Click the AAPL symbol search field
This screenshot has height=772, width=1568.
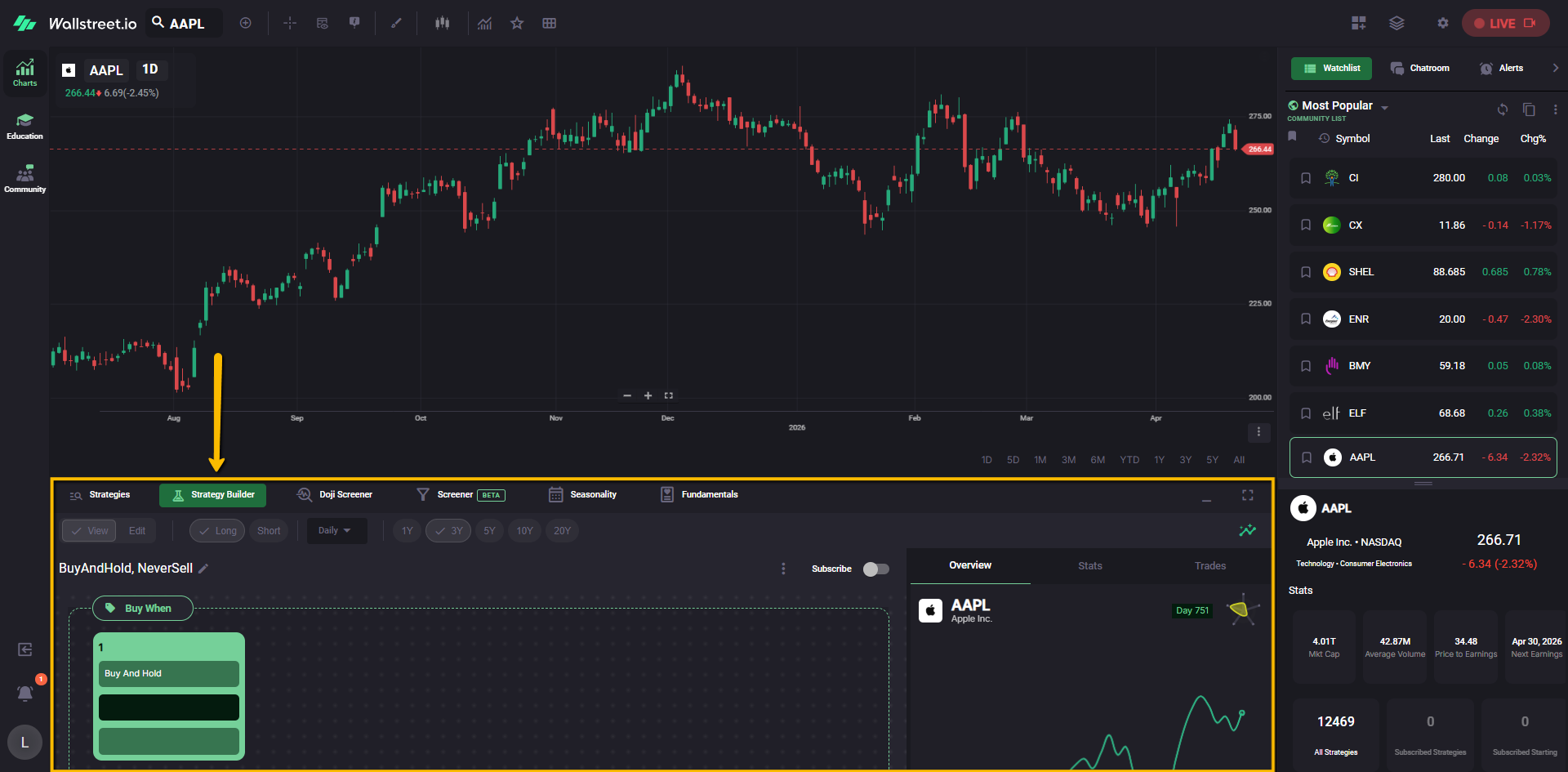pos(186,24)
